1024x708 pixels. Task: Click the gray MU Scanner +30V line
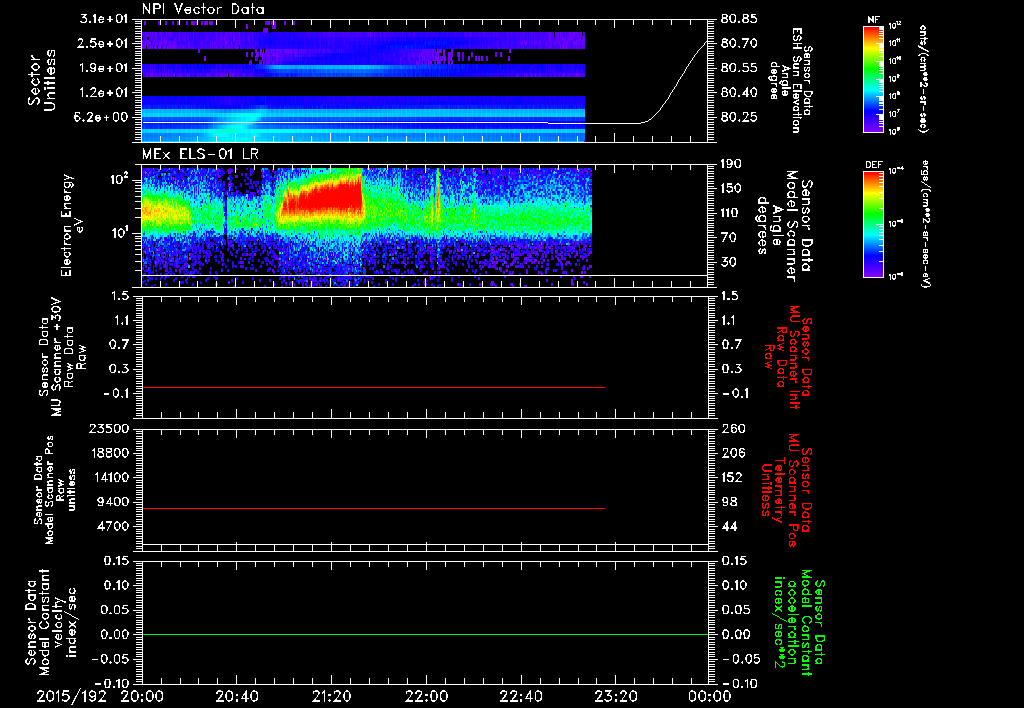(374, 387)
